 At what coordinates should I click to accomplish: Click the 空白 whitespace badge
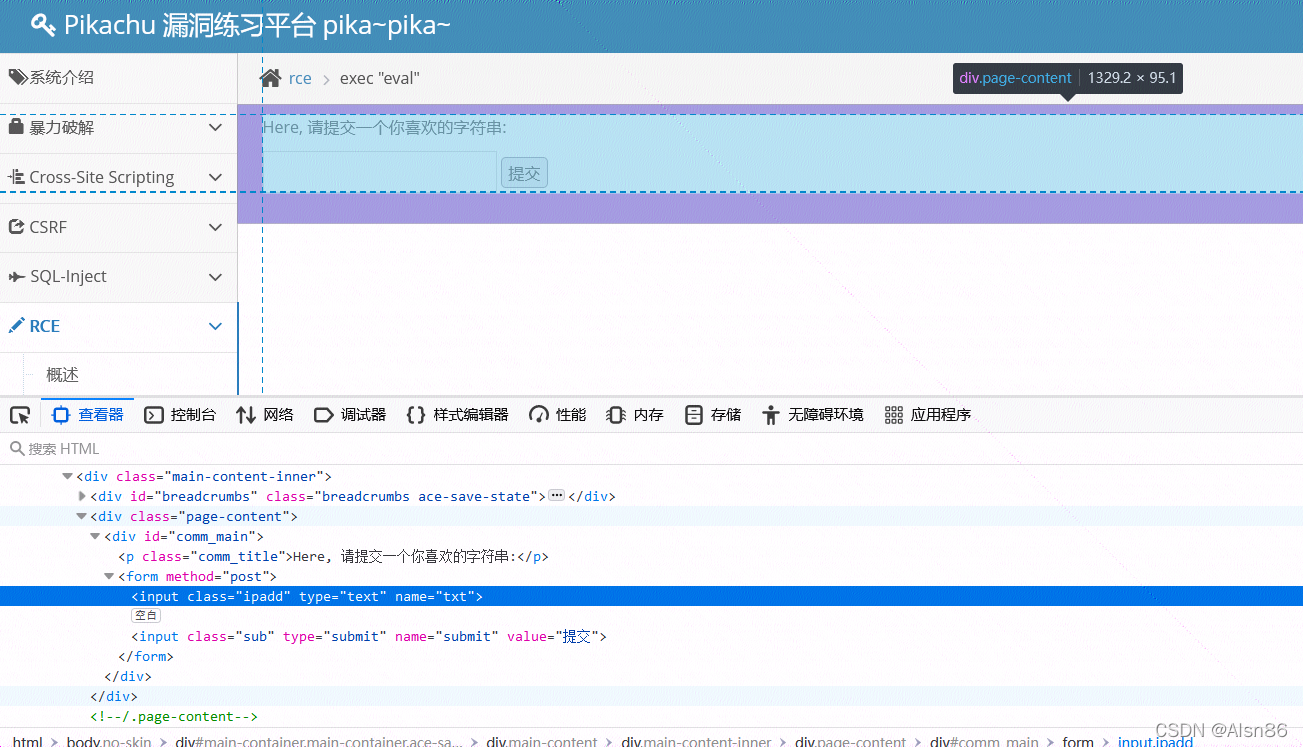[x=146, y=616]
